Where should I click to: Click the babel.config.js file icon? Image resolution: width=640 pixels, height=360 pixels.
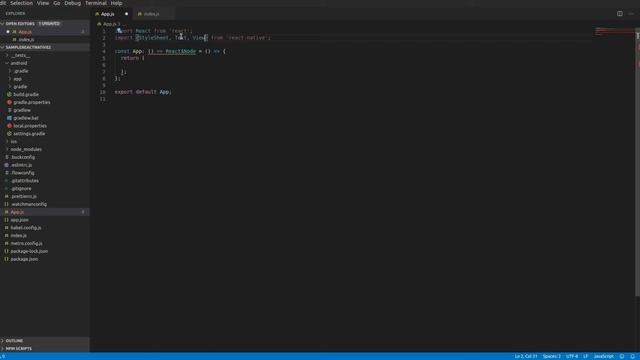(x=7, y=228)
